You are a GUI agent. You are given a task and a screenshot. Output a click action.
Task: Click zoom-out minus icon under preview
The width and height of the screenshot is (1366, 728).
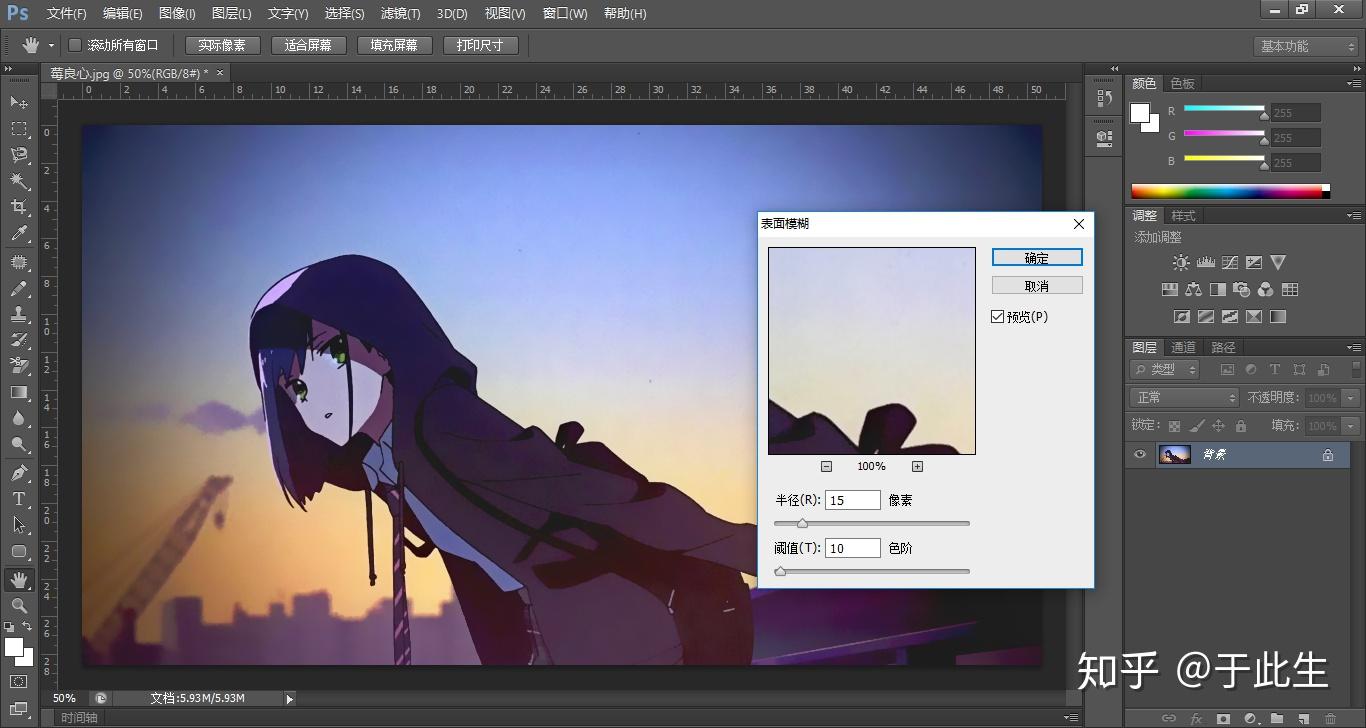coord(826,466)
